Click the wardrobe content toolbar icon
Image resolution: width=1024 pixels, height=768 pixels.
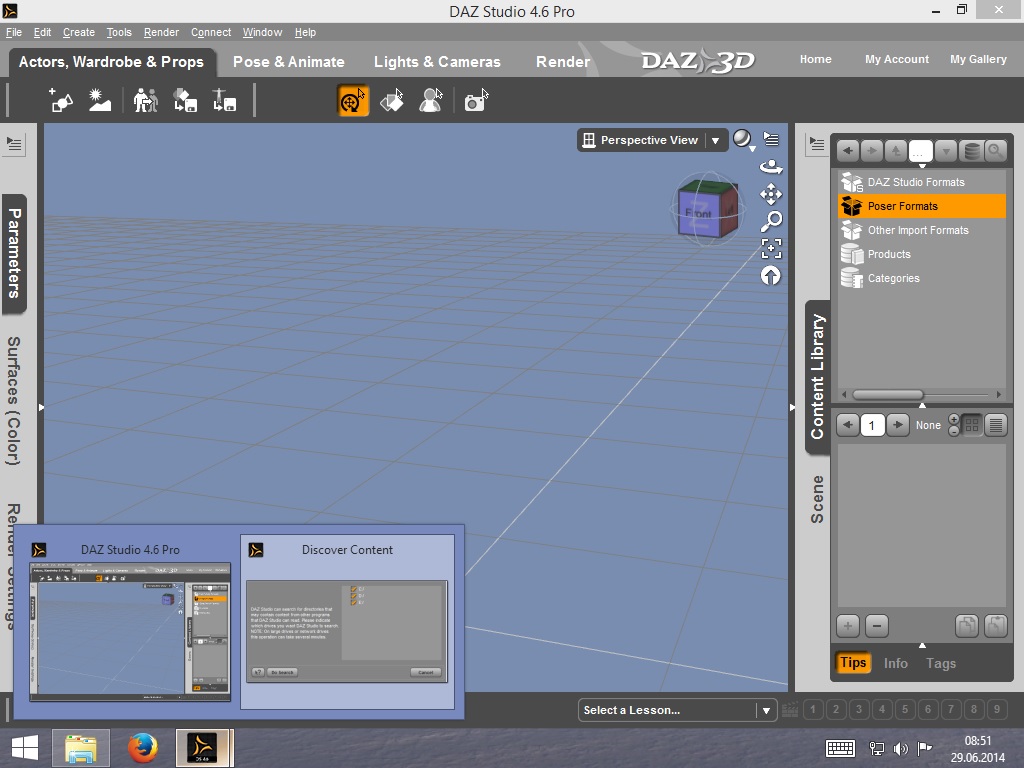point(185,101)
